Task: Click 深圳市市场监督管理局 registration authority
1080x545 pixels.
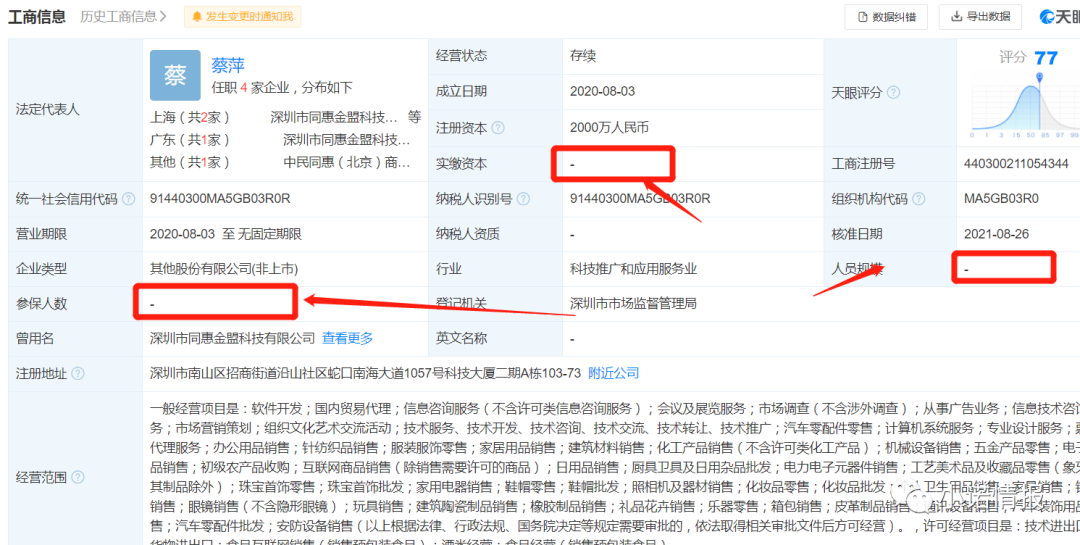Action: click(634, 303)
